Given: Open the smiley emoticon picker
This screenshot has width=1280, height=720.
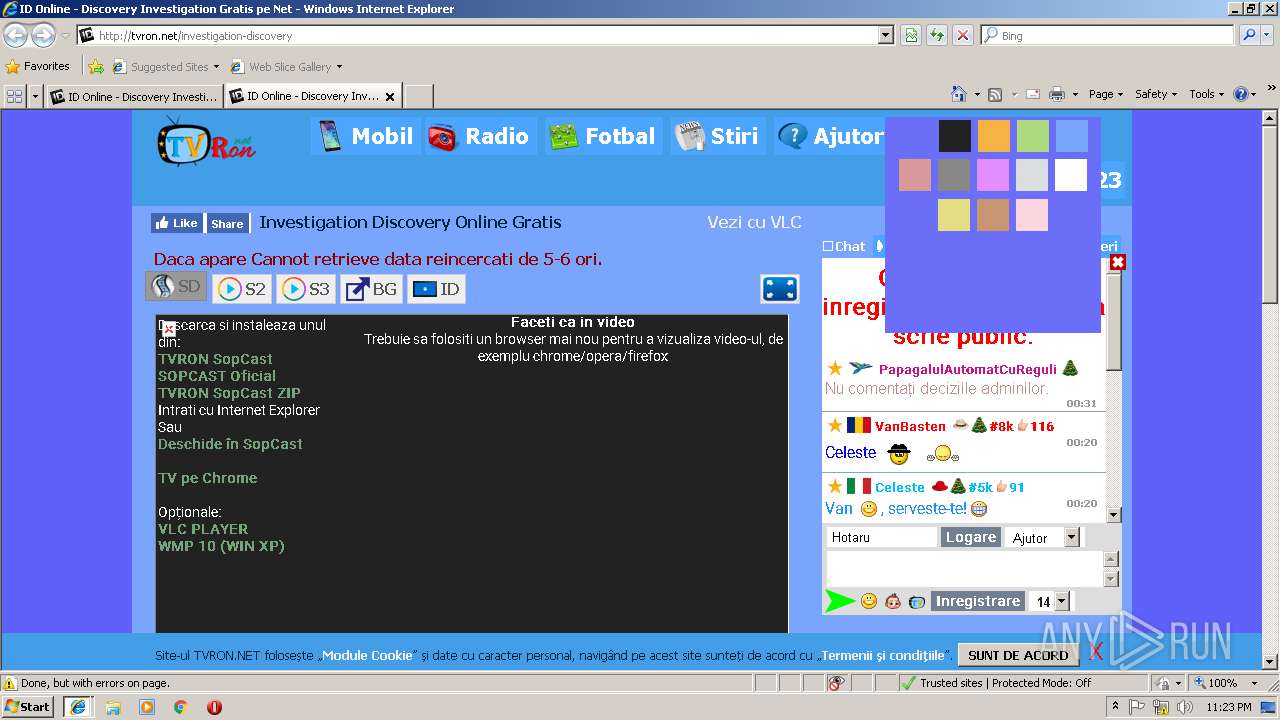Looking at the screenshot, I should [x=869, y=601].
